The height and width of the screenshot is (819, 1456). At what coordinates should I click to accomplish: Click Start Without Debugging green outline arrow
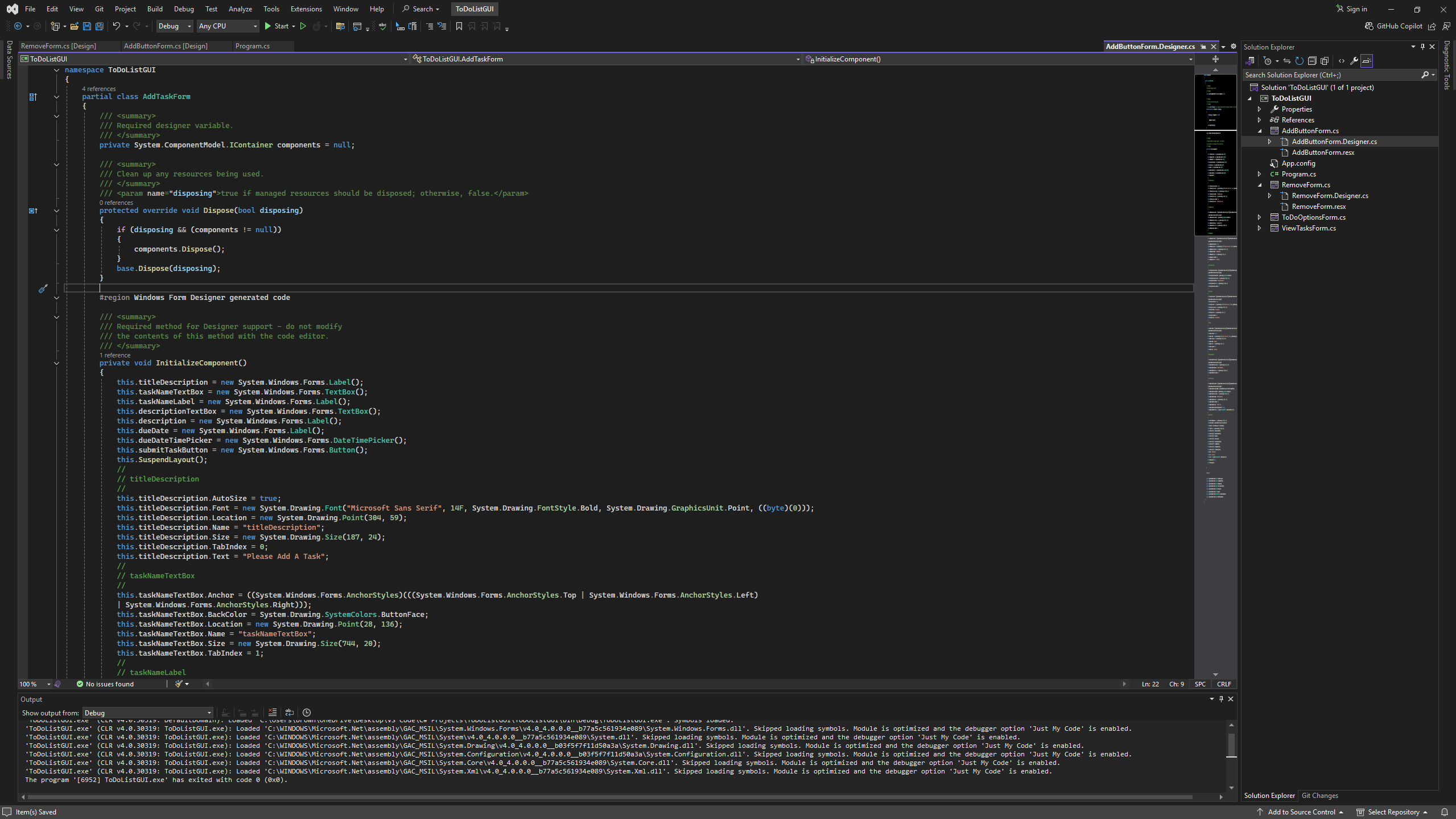[303, 26]
